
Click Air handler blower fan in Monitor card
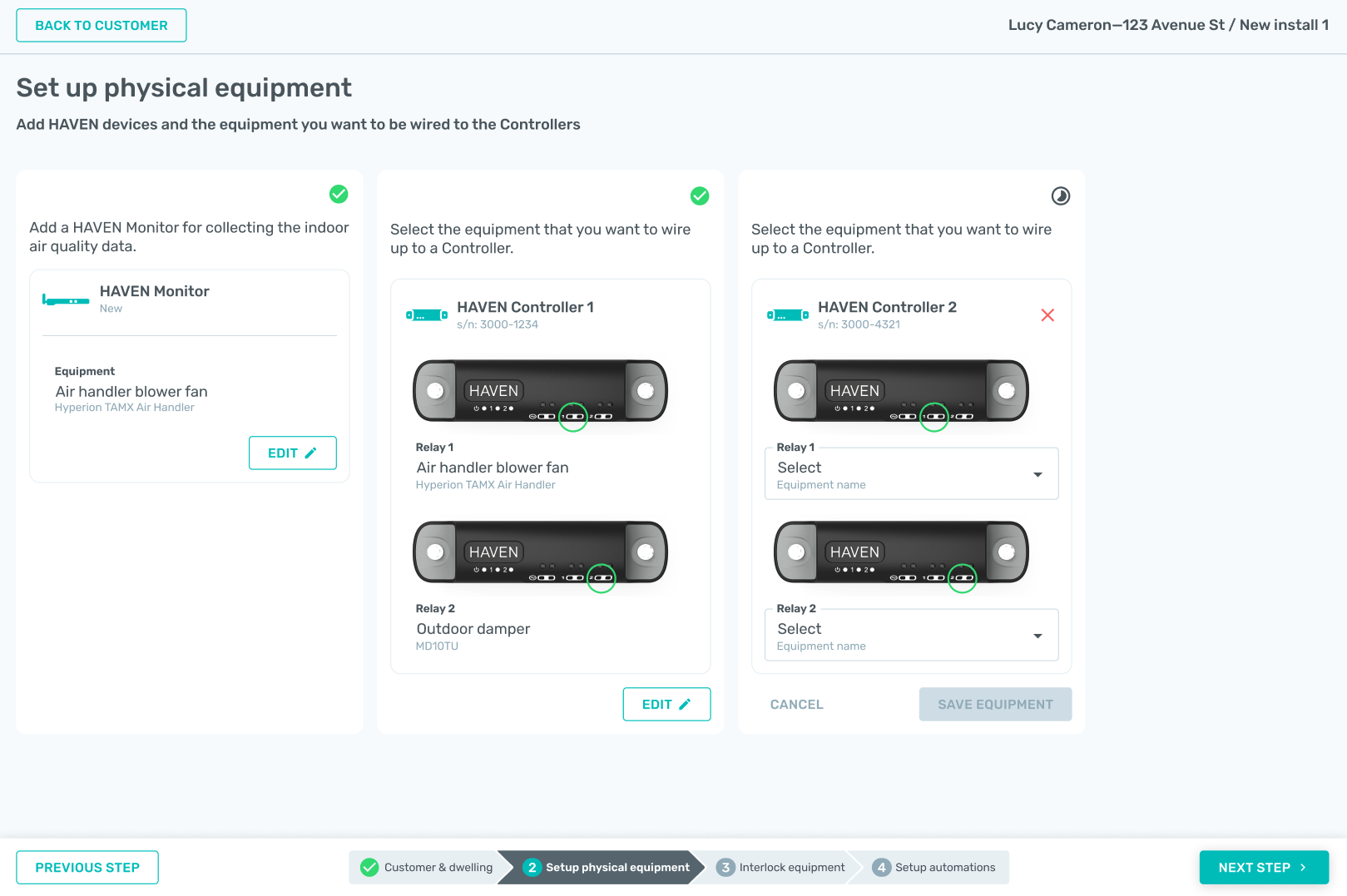(x=131, y=391)
